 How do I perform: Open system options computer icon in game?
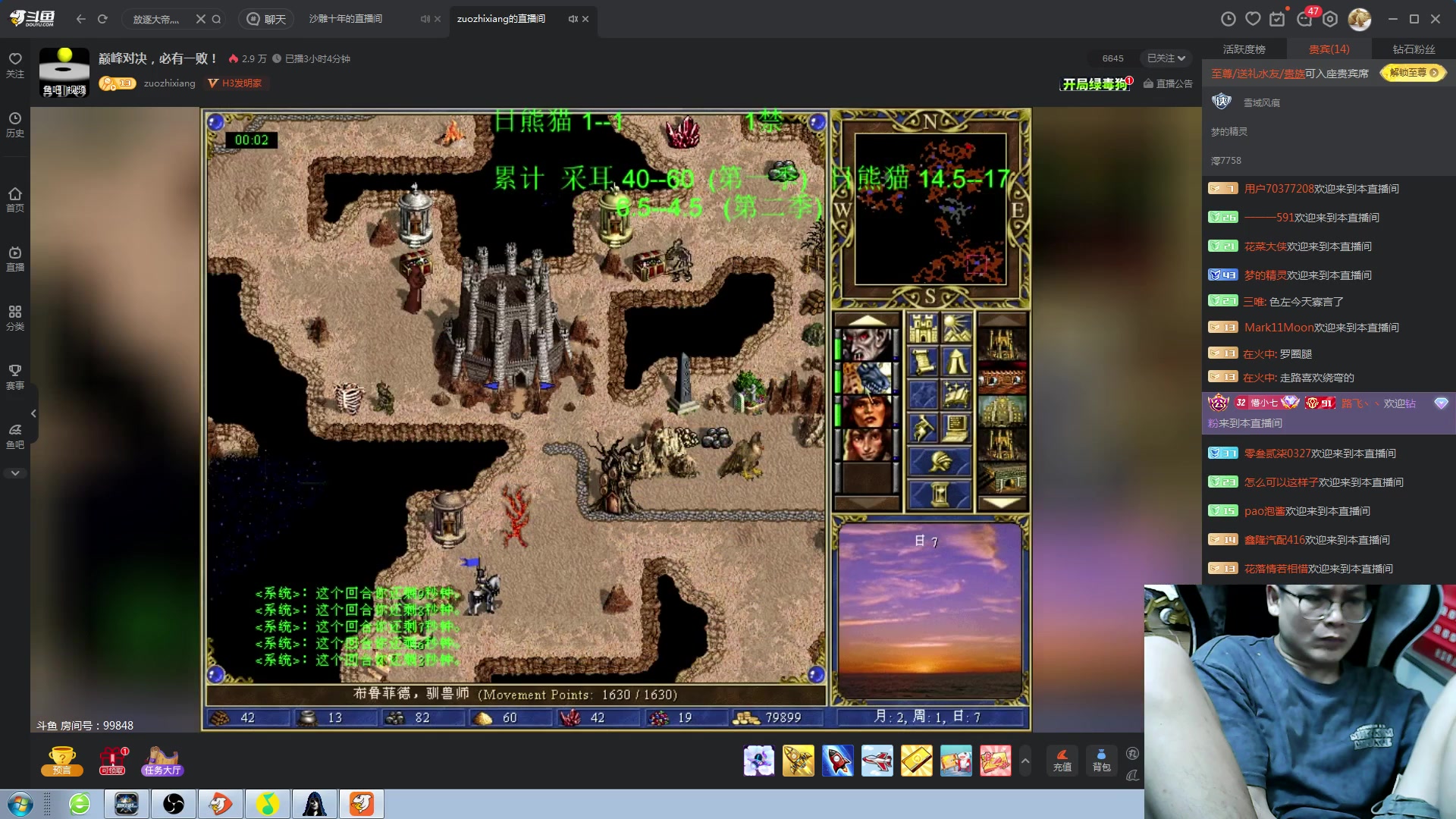click(956, 428)
